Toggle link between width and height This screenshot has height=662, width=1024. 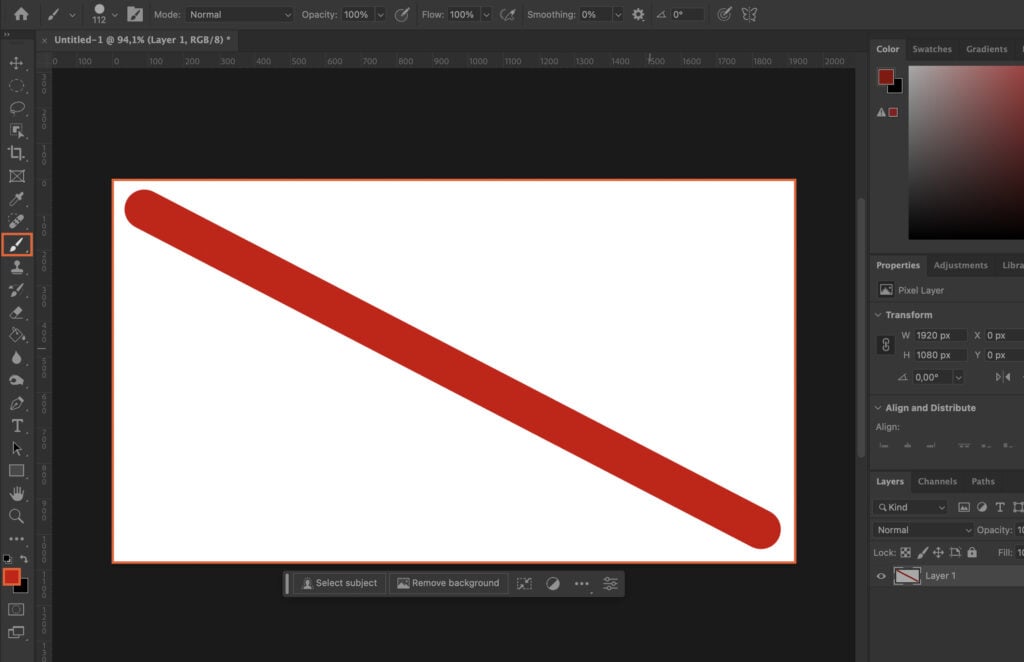(x=885, y=345)
